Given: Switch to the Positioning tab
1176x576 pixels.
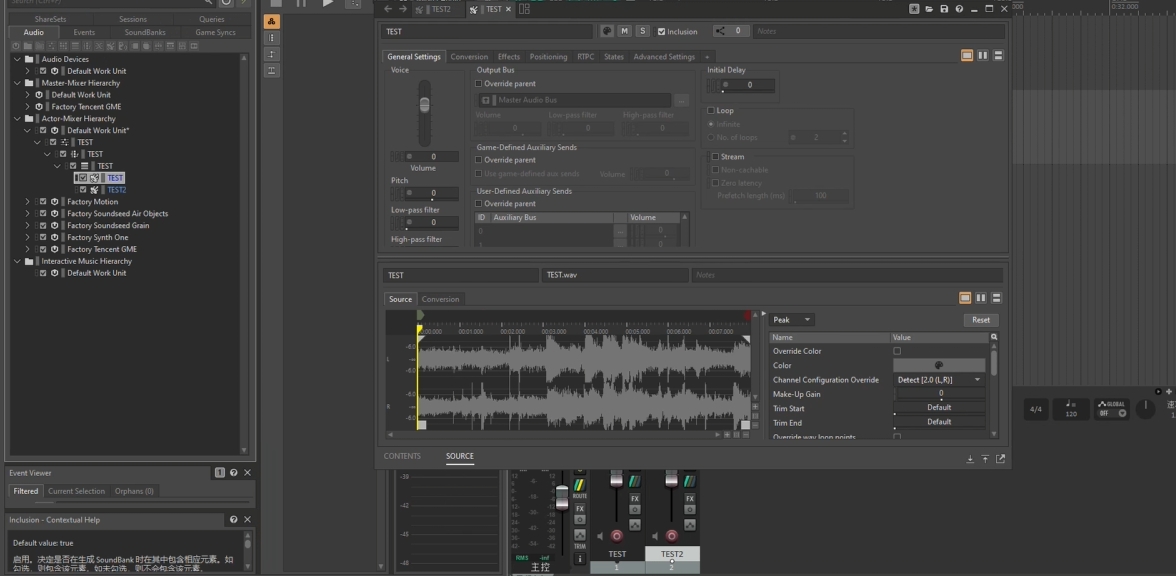Looking at the screenshot, I should pyautogui.click(x=548, y=57).
